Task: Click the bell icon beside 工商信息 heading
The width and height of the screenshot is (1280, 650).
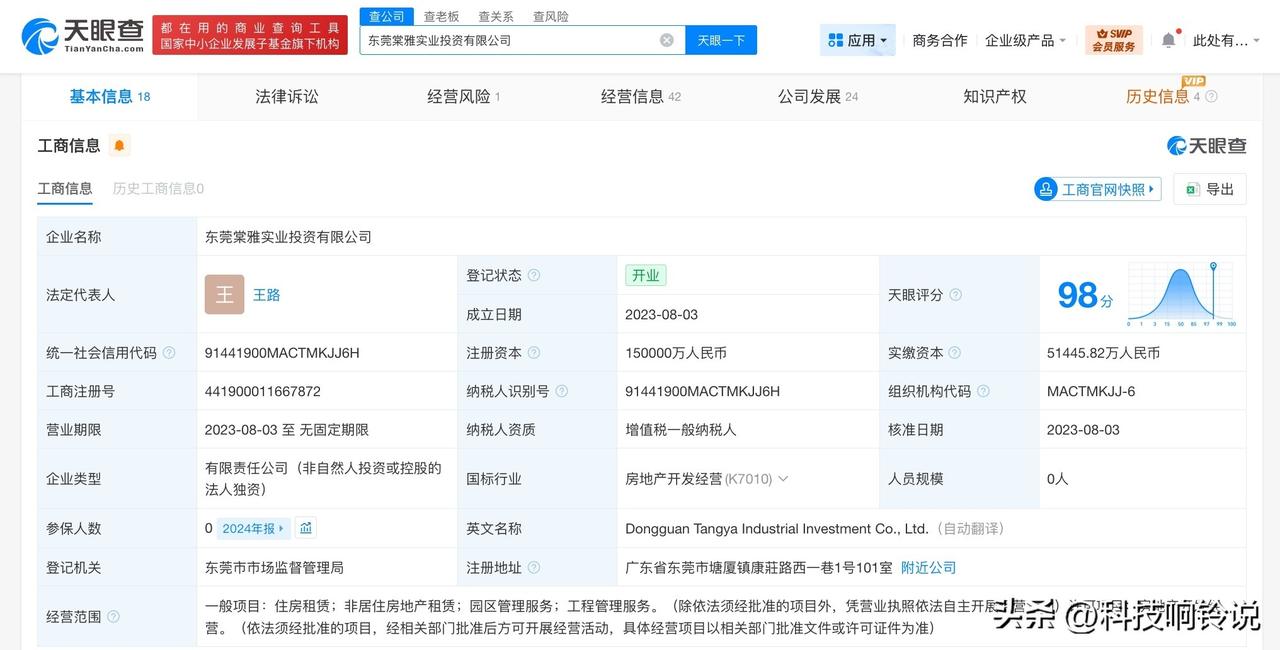Action: pyautogui.click(x=119, y=145)
